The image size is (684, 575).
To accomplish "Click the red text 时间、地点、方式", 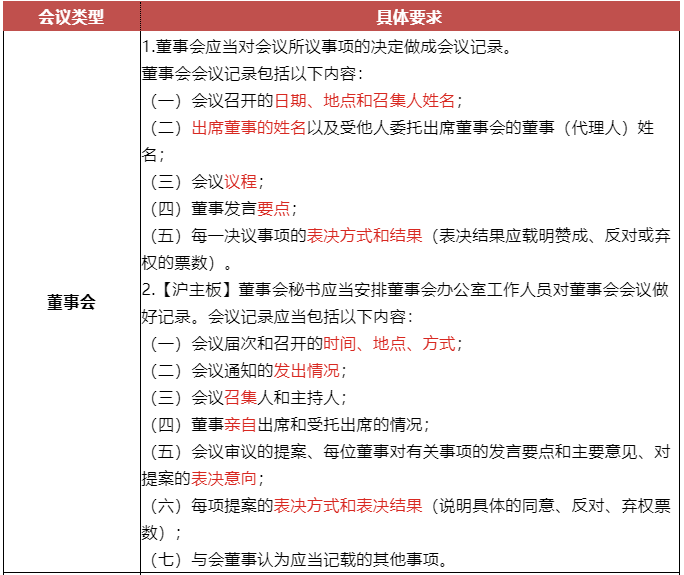I will 389,344.
